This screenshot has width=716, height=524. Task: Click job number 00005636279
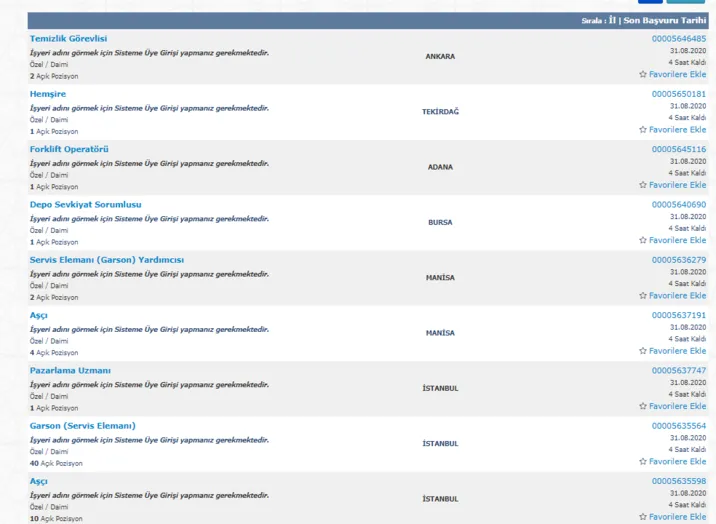click(678, 260)
